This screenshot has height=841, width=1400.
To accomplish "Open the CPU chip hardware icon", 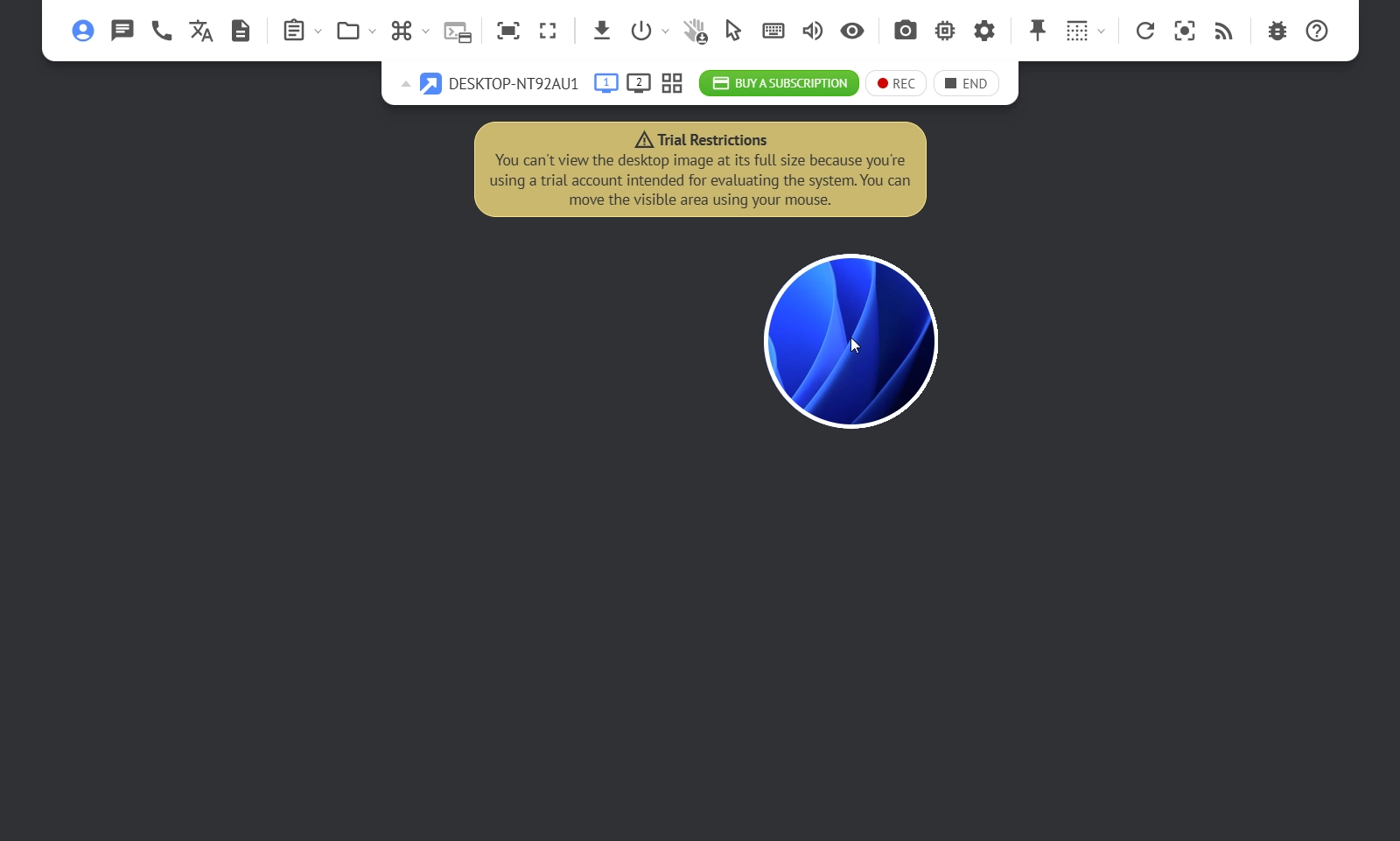I will point(945,32).
